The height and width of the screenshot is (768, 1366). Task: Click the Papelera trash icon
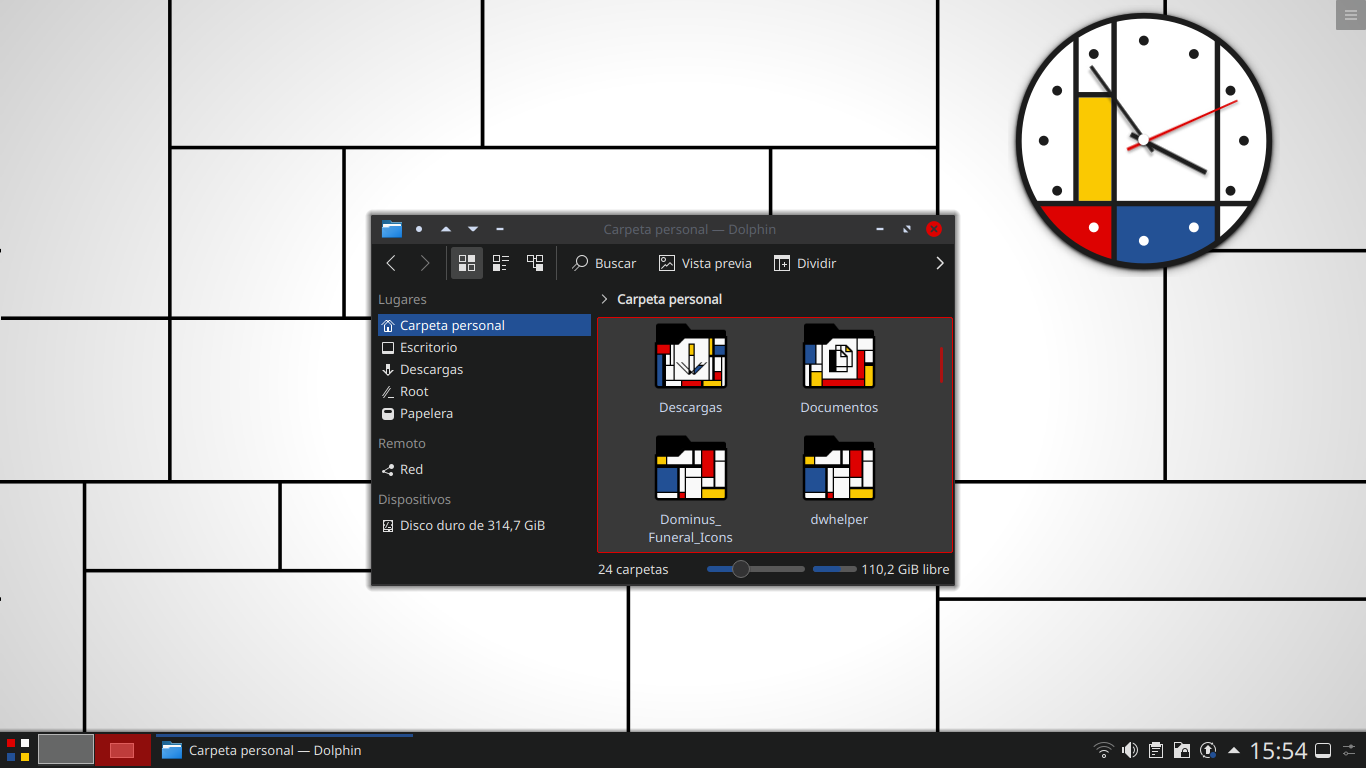388,413
